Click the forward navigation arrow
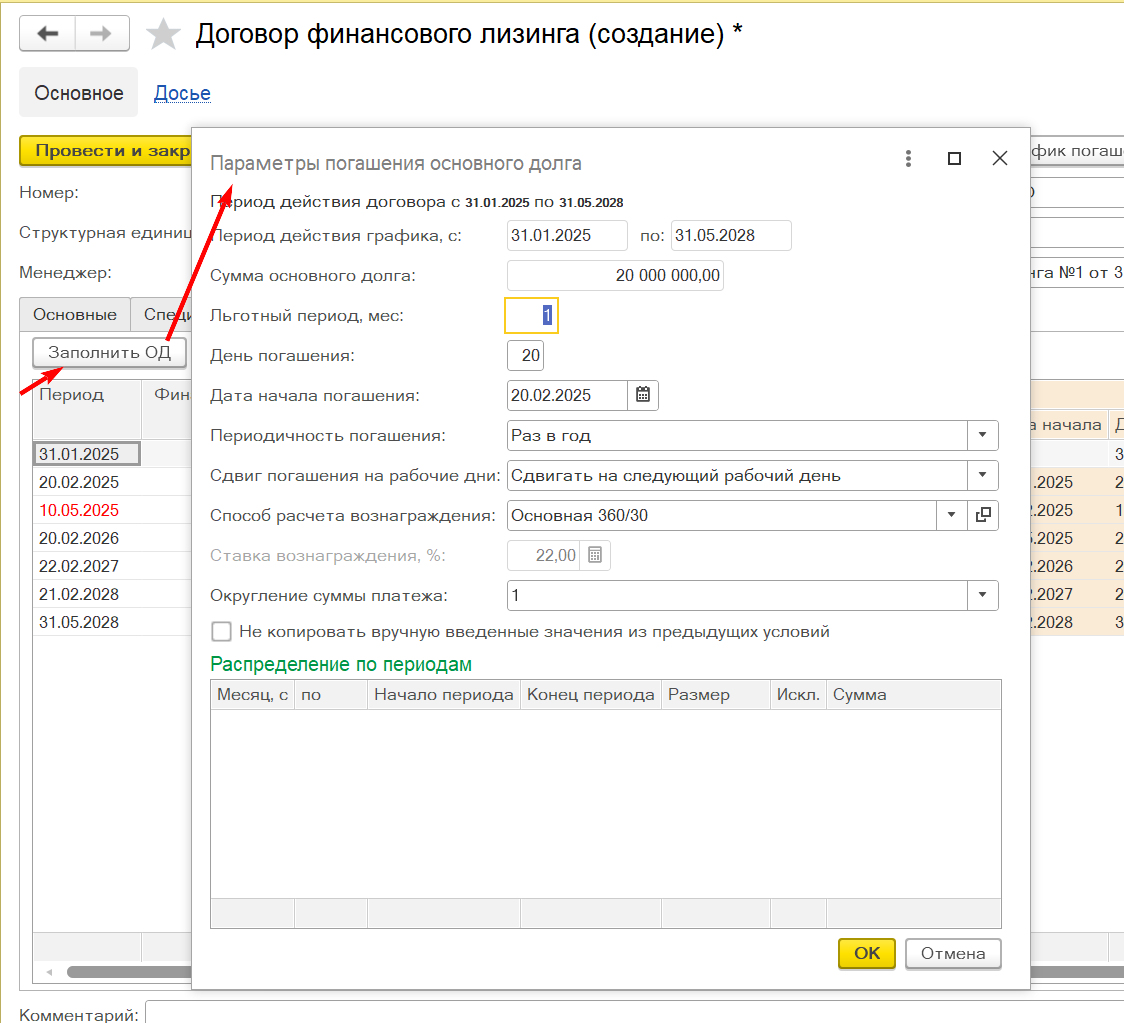 pos(102,34)
